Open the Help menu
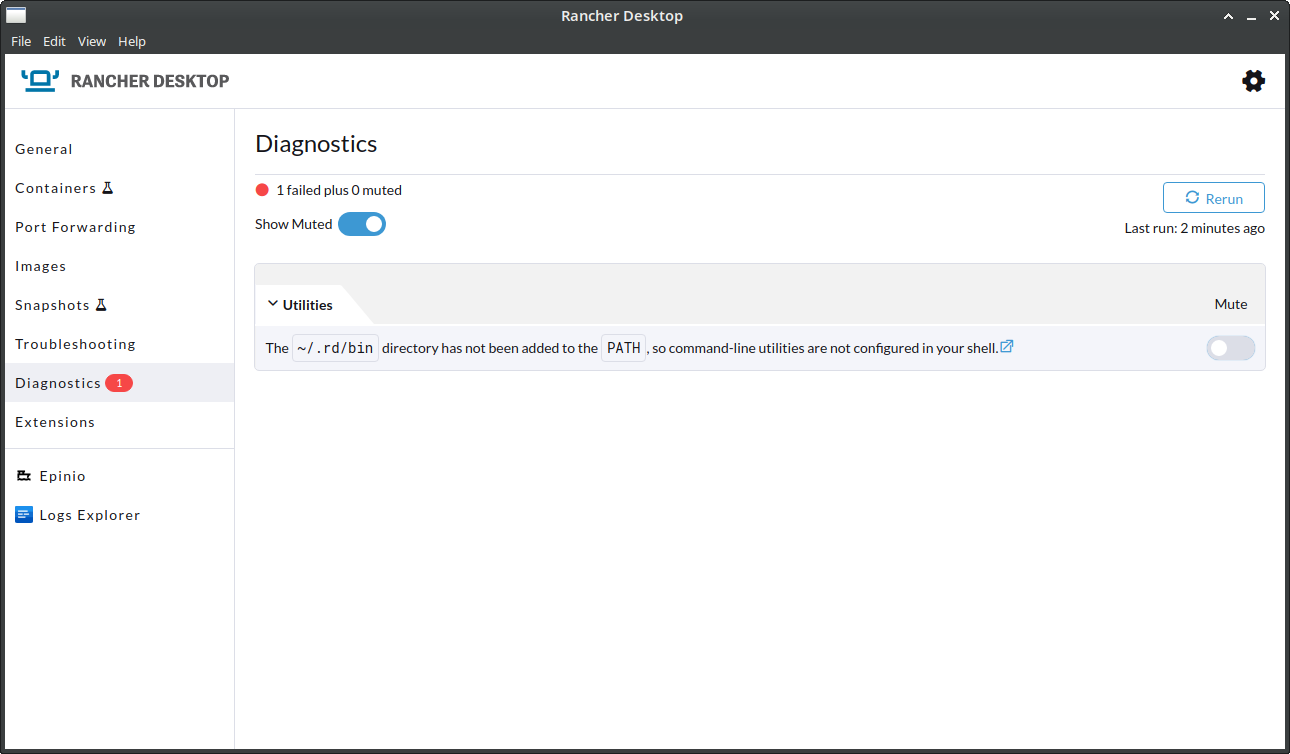 [x=132, y=41]
